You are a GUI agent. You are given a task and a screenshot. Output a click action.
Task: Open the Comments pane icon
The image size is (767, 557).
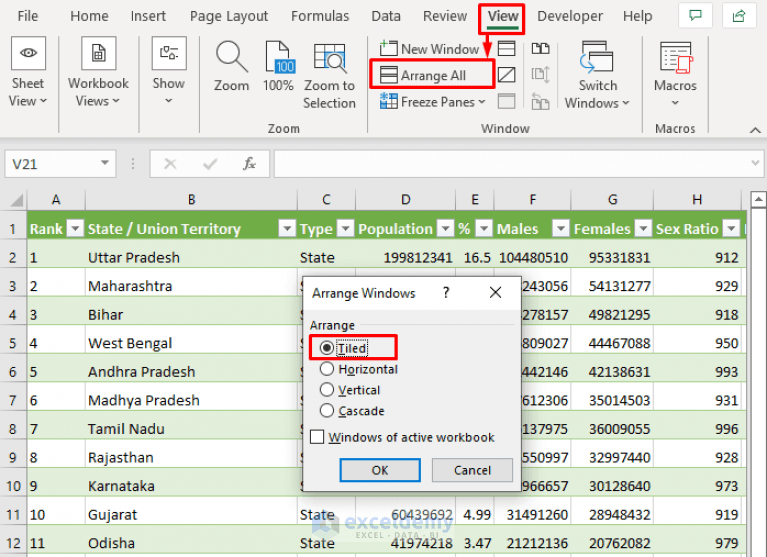point(695,16)
